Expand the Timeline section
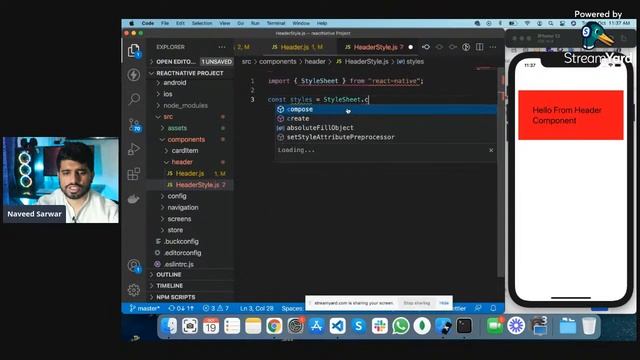 [x=191, y=286]
